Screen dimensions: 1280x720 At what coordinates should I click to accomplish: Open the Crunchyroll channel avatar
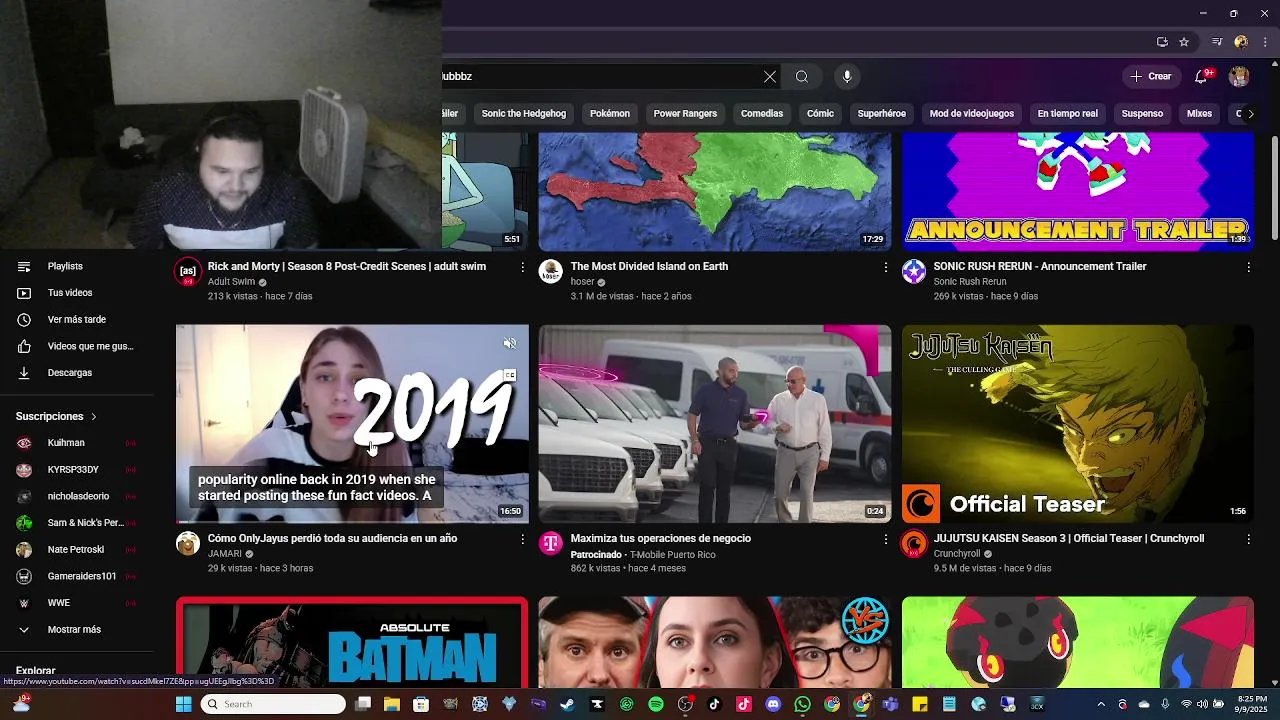pyautogui.click(x=914, y=543)
